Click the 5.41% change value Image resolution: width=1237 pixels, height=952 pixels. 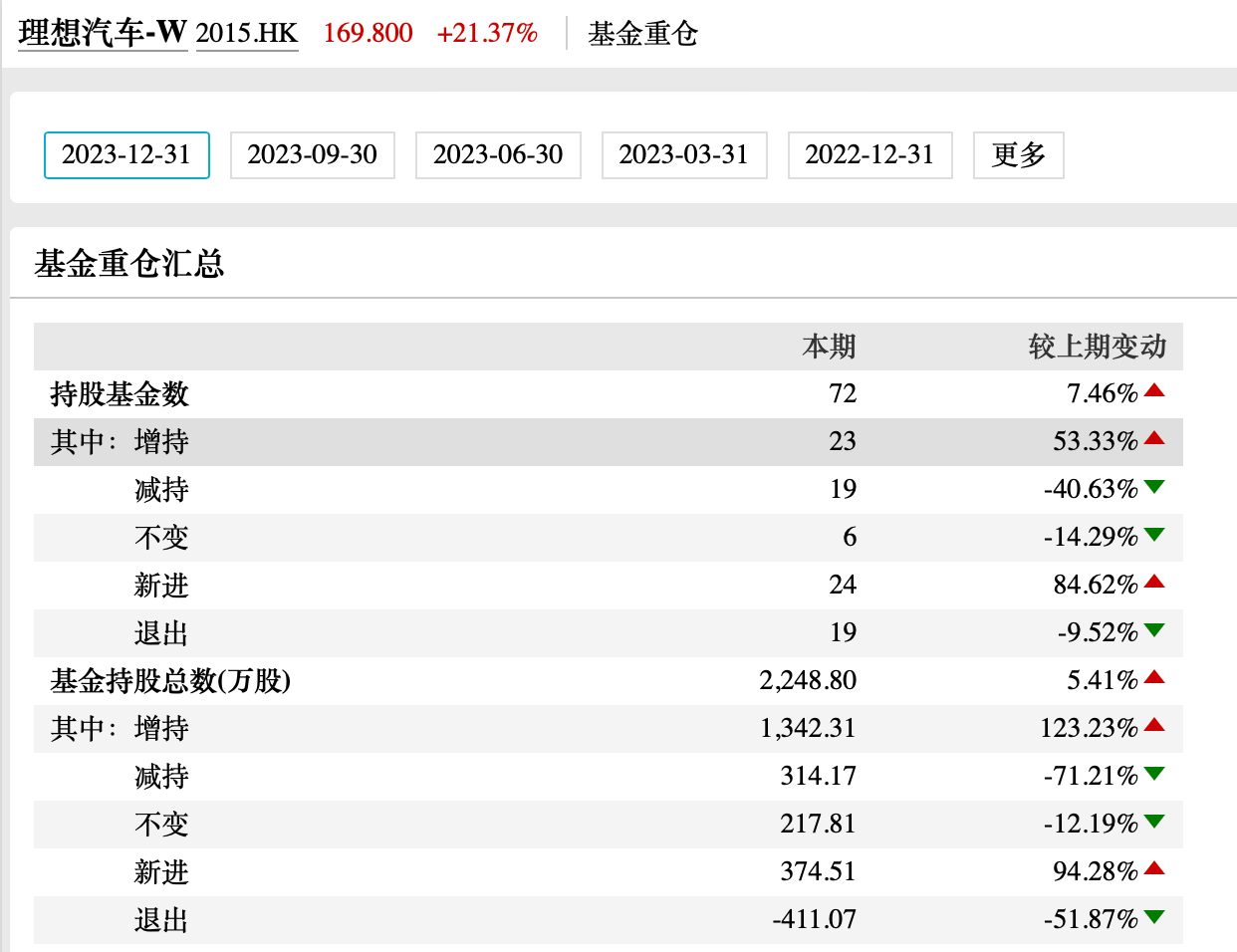[x=1103, y=681]
